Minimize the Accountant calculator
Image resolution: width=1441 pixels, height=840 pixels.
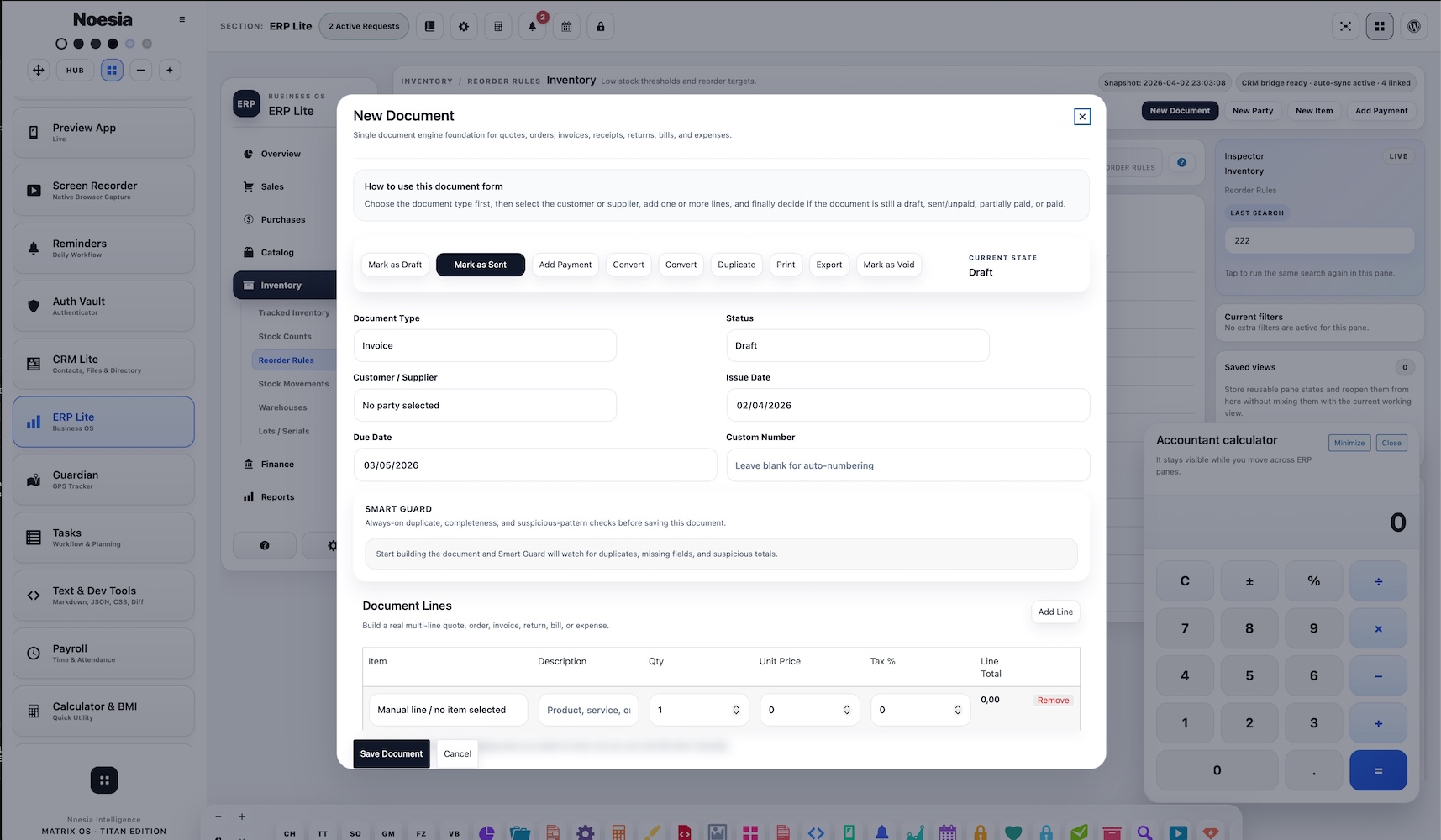(x=1349, y=443)
